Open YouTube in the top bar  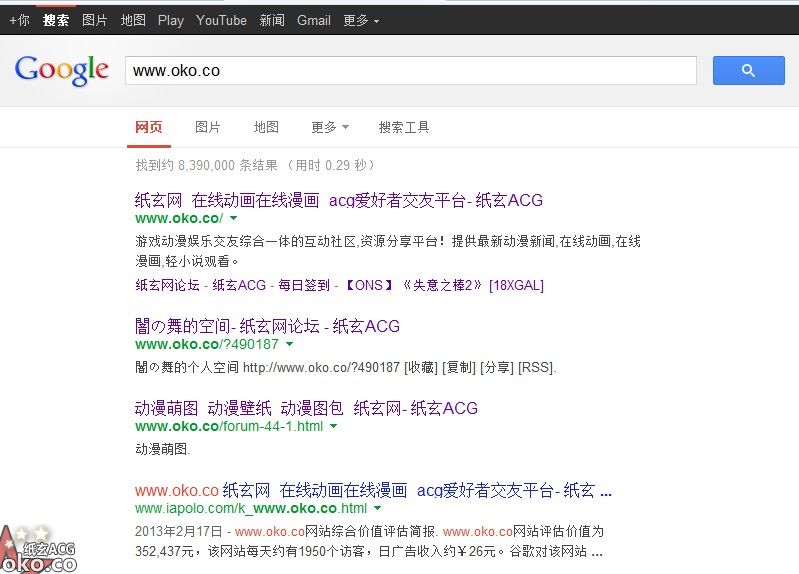[221, 20]
